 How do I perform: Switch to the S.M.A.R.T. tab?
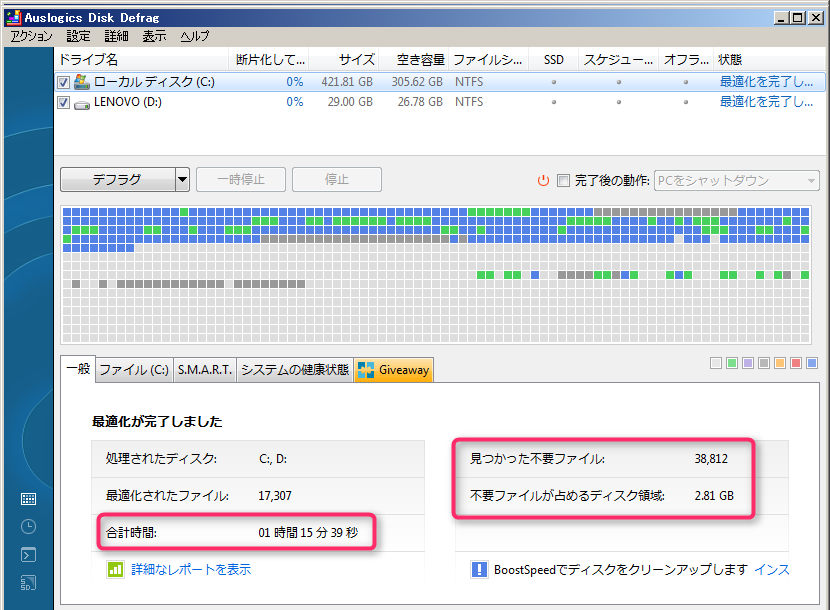pyautogui.click(x=205, y=370)
